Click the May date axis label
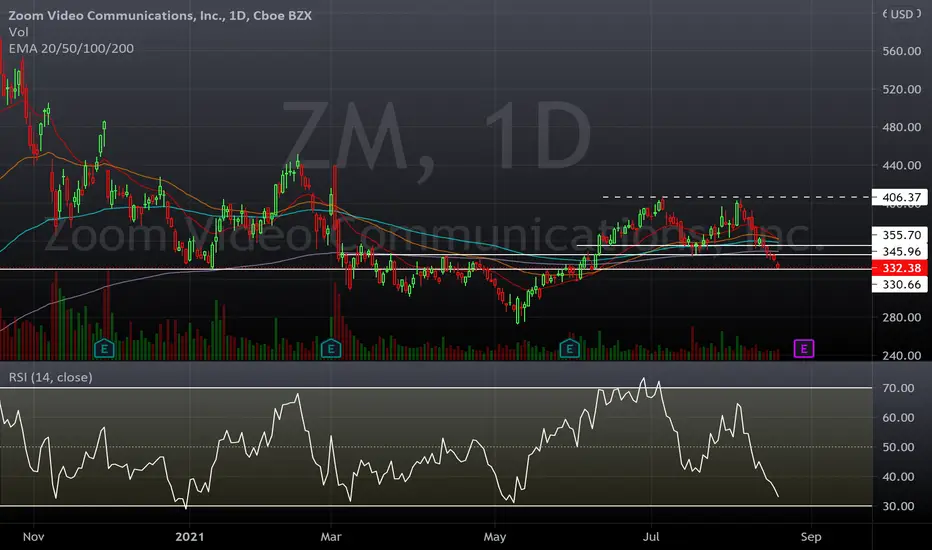 coord(495,537)
